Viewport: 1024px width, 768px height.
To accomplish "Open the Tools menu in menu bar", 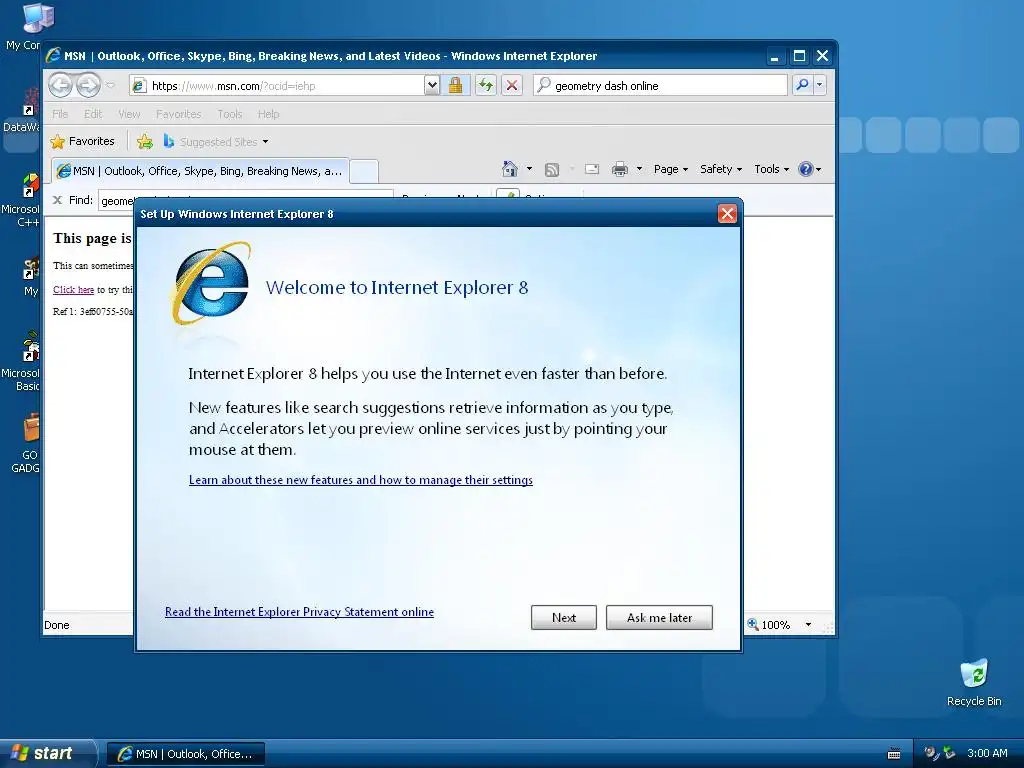I will (230, 114).
